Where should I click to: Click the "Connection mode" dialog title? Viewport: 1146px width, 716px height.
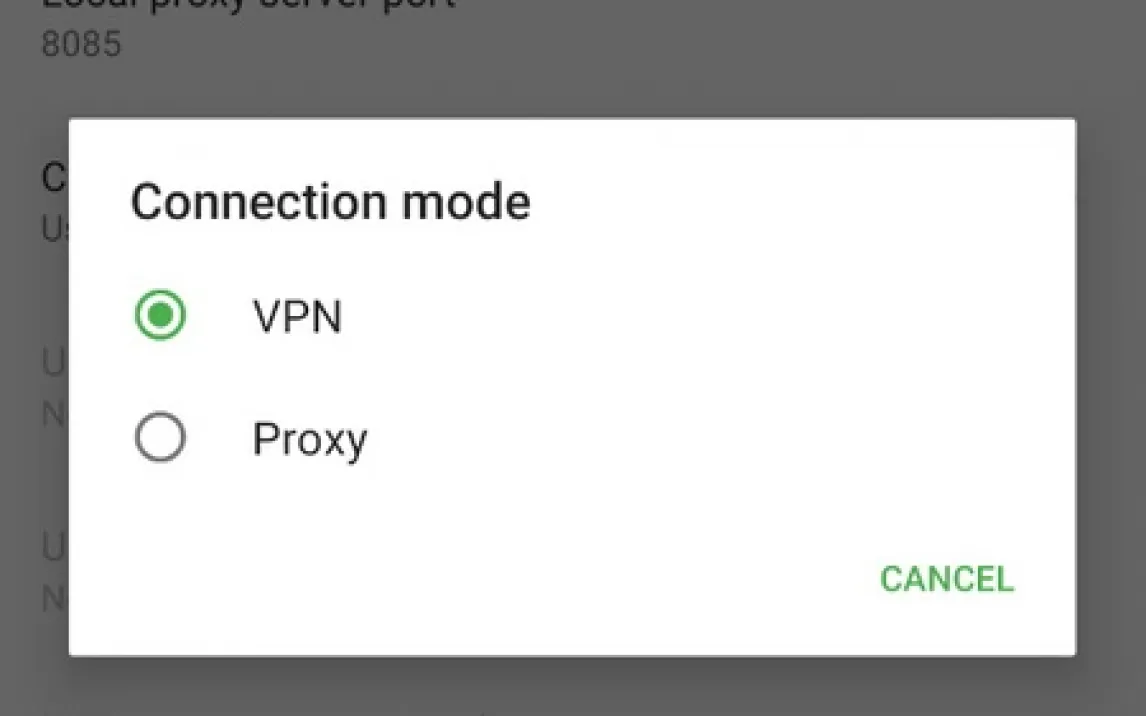[x=330, y=202]
